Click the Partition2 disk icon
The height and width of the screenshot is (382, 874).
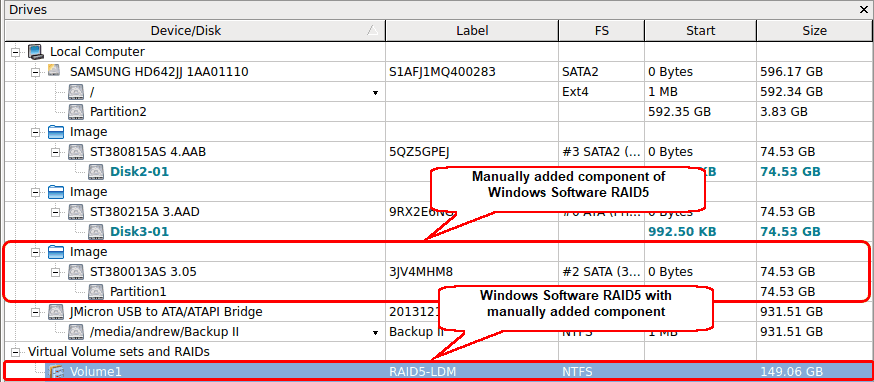pyautogui.click(x=76, y=112)
